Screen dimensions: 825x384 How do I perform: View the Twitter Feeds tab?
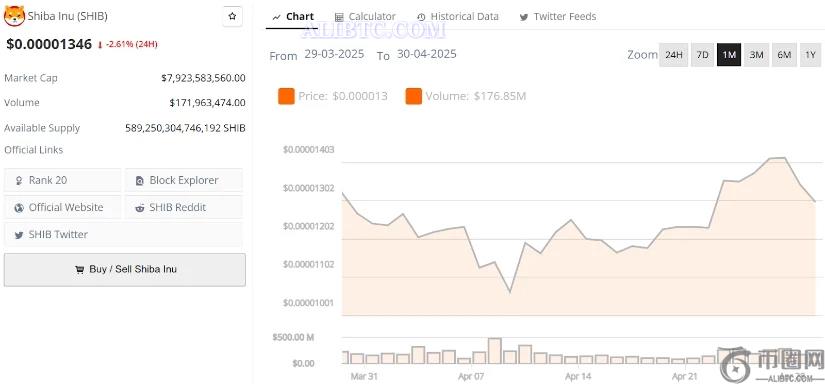pos(558,17)
